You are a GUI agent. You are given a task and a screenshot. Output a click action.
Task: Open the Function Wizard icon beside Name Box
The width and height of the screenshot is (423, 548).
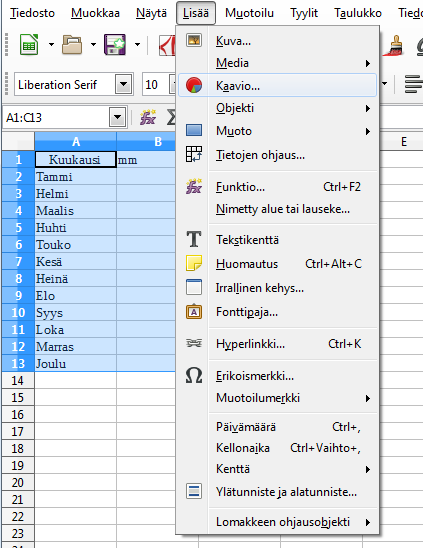pos(148,117)
